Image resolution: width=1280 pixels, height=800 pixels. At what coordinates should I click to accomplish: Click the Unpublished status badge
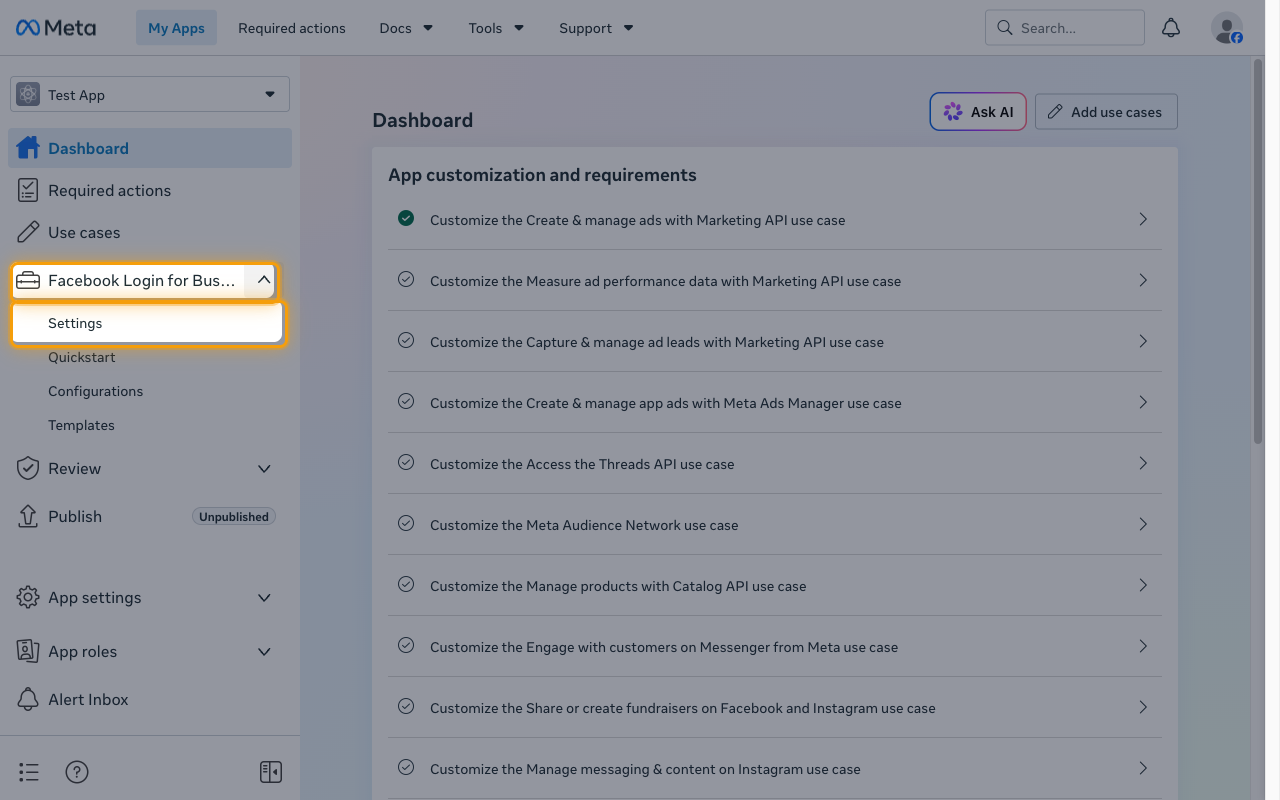point(234,517)
